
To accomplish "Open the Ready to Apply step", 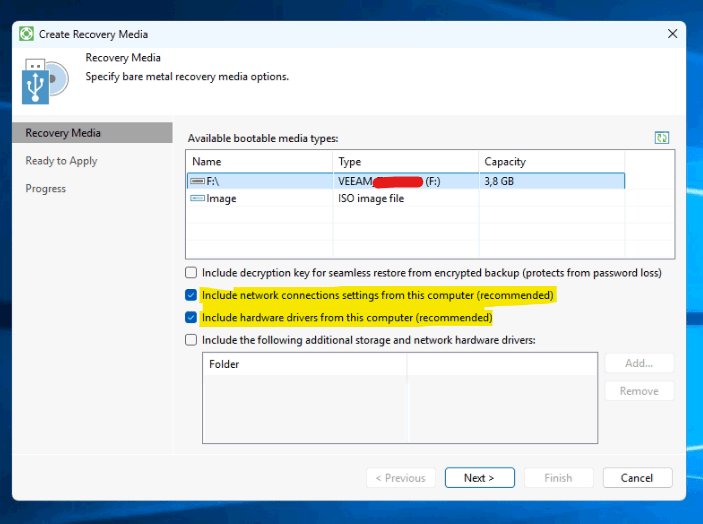I will click(61, 161).
